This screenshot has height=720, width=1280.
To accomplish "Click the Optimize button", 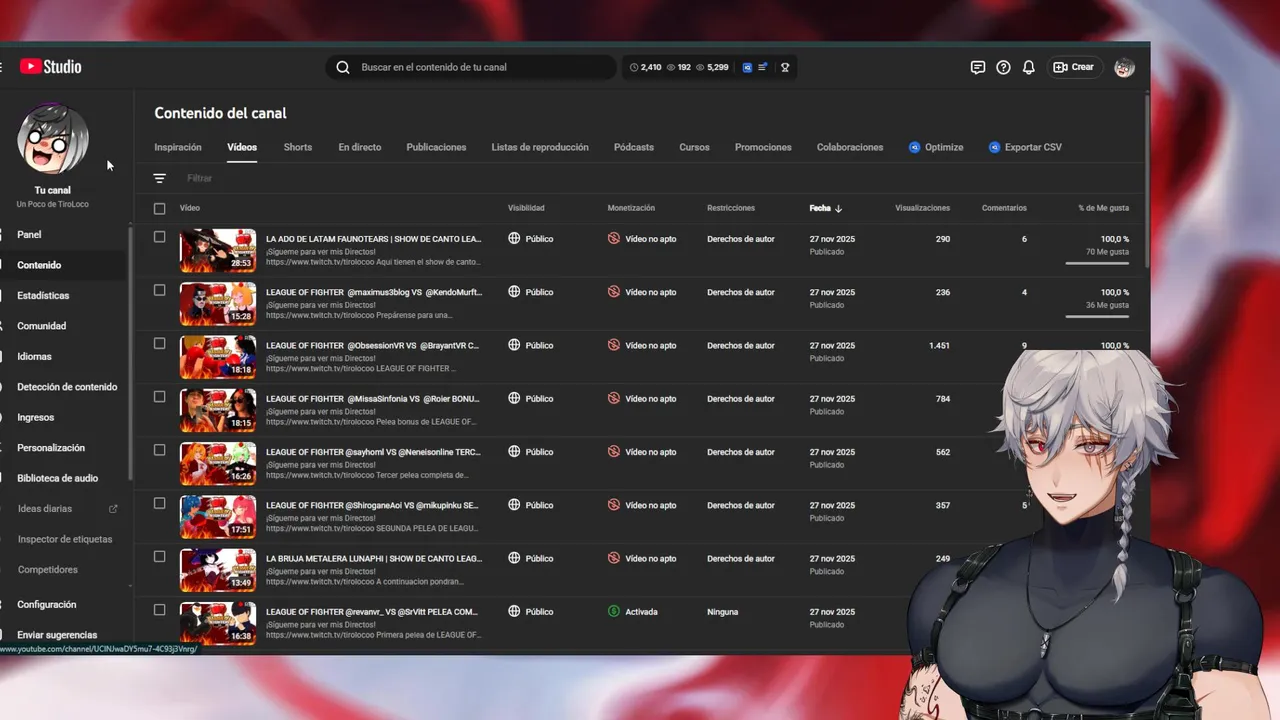I will 936,147.
